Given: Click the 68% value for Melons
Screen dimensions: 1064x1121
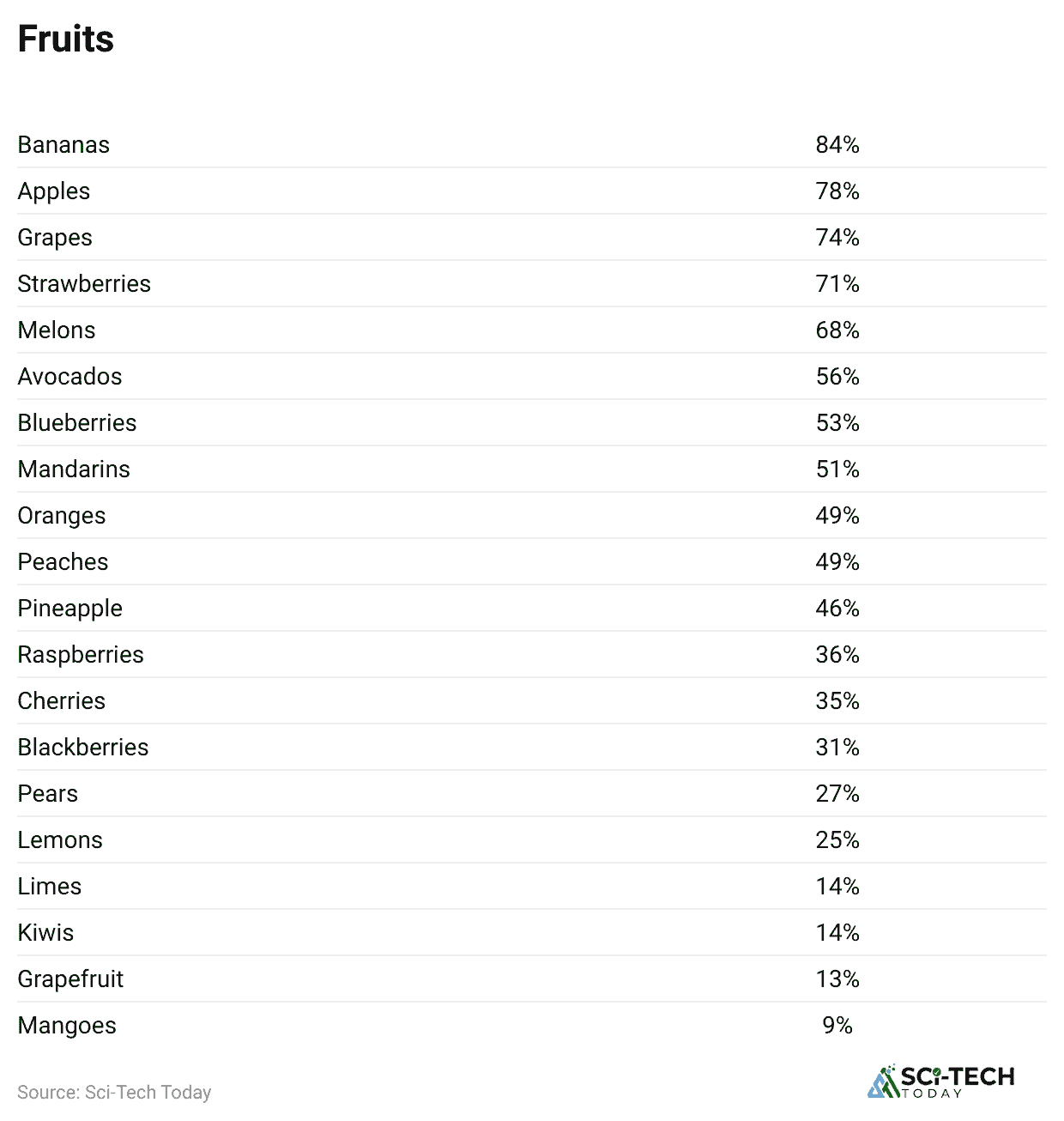Looking at the screenshot, I should pyautogui.click(x=837, y=330).
